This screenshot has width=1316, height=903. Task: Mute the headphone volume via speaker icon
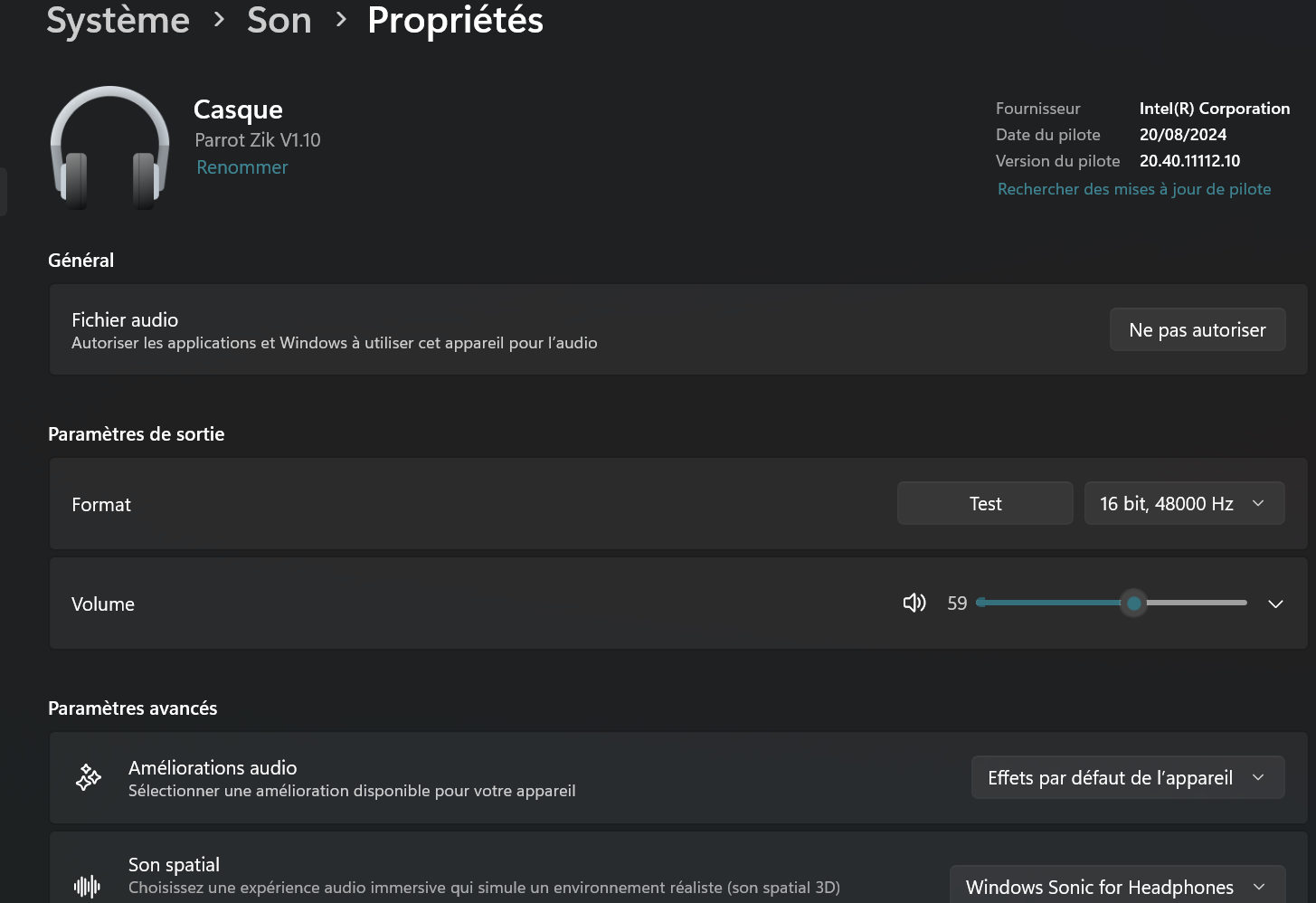(914, 604)
